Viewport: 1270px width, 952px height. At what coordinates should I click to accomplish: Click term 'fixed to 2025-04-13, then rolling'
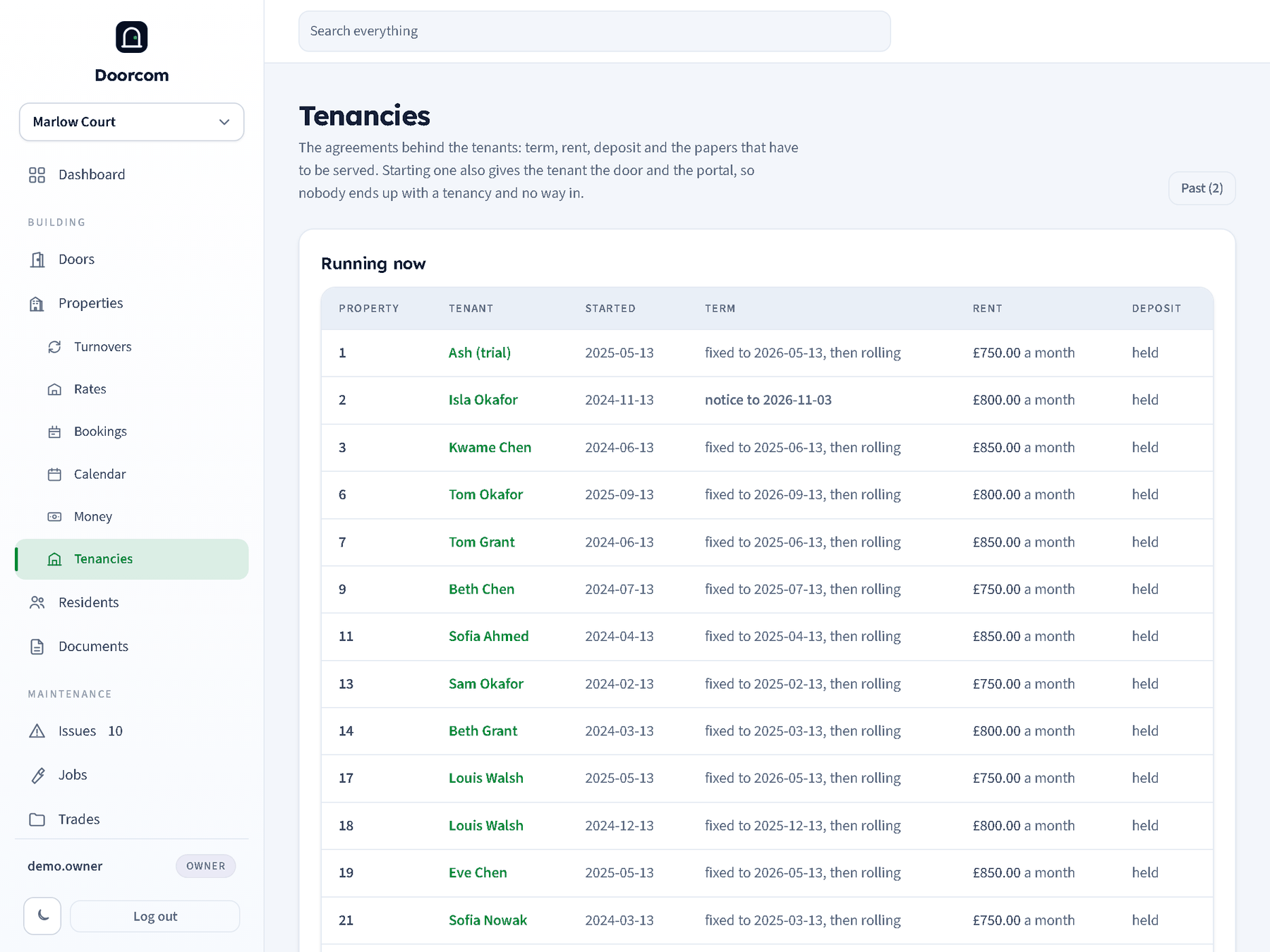pyautogui.click(x=803, y=636)
